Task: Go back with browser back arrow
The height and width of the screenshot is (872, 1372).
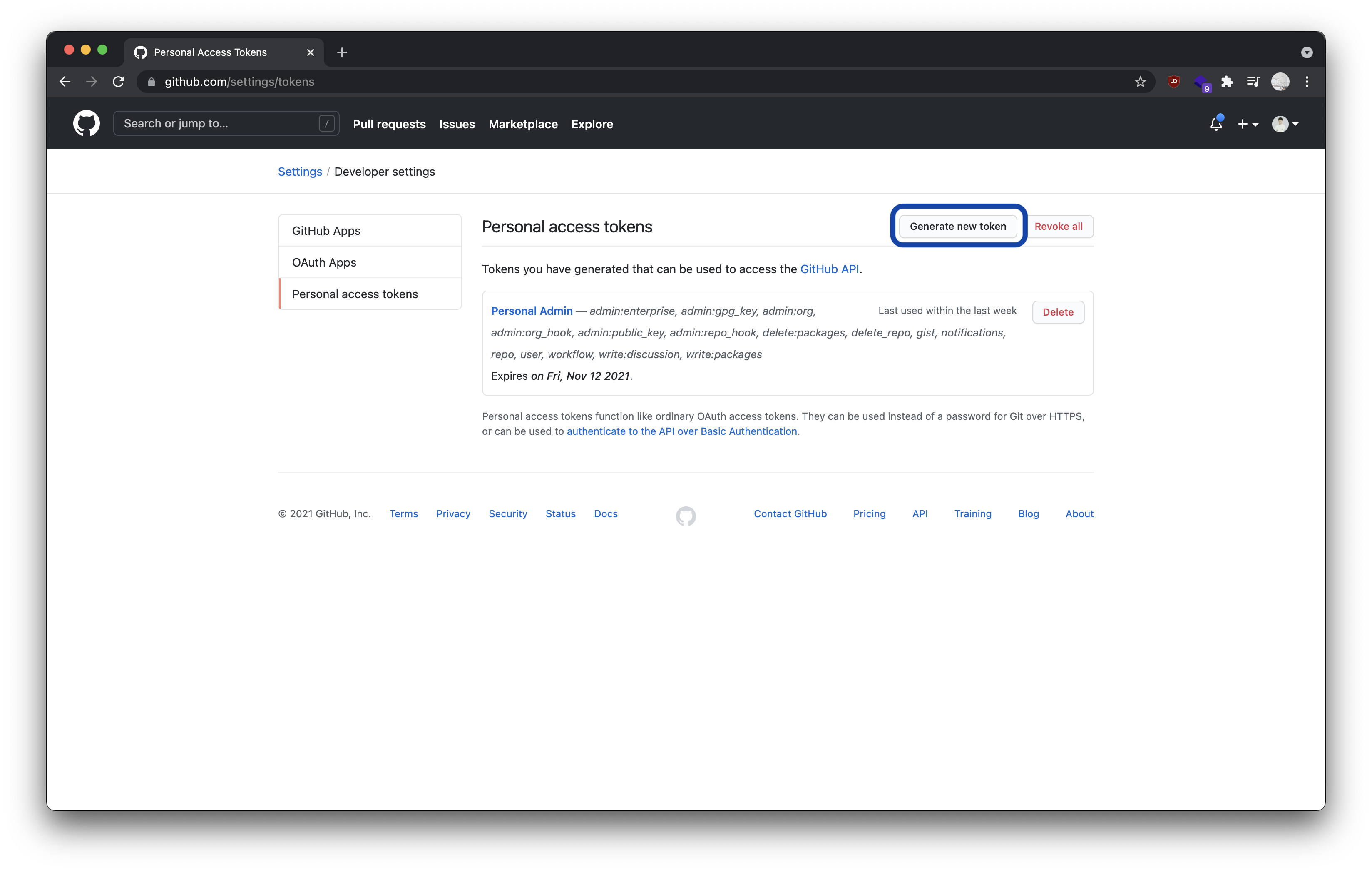Action: coord(65,82)
